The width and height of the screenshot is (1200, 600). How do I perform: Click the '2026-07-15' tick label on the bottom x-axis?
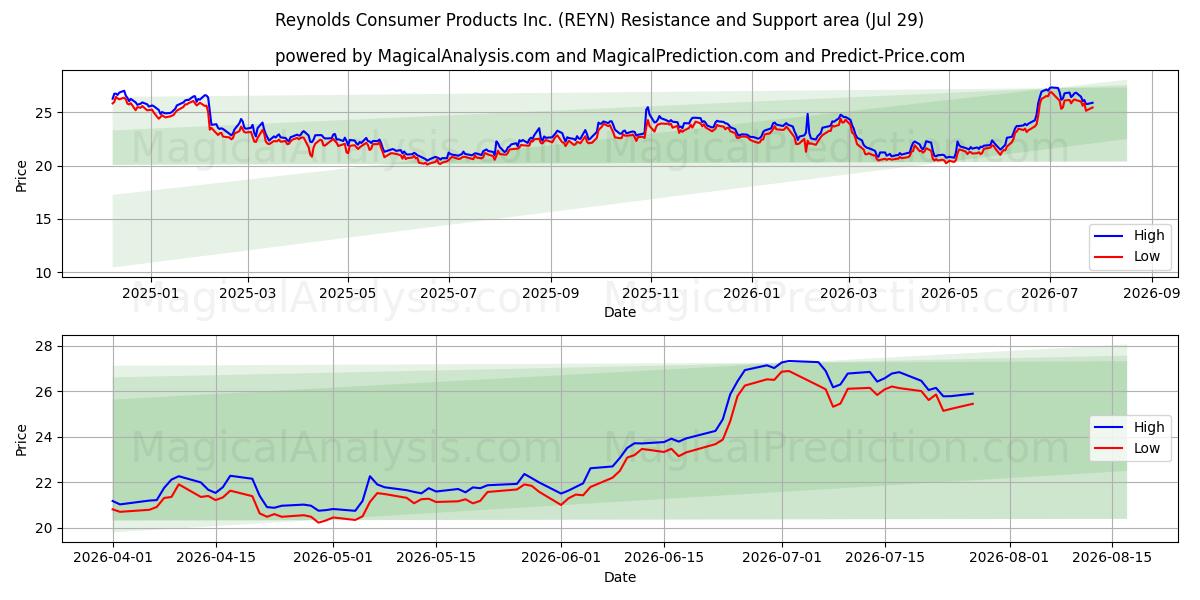(x=885, y=559)
